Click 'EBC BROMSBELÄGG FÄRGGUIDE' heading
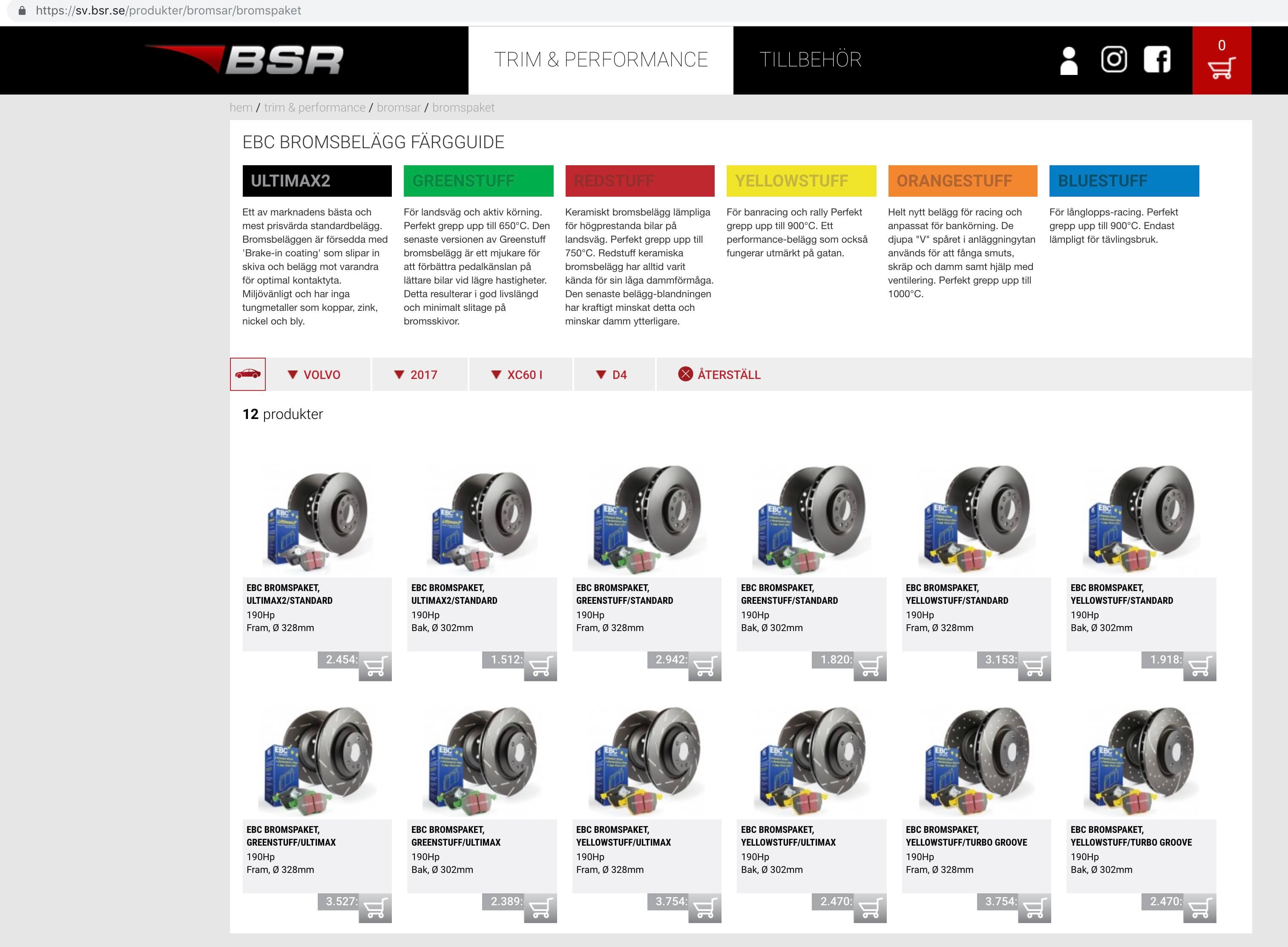This screenshot has width=1288, height=947. pyautogui.click(x=374, y=142)
